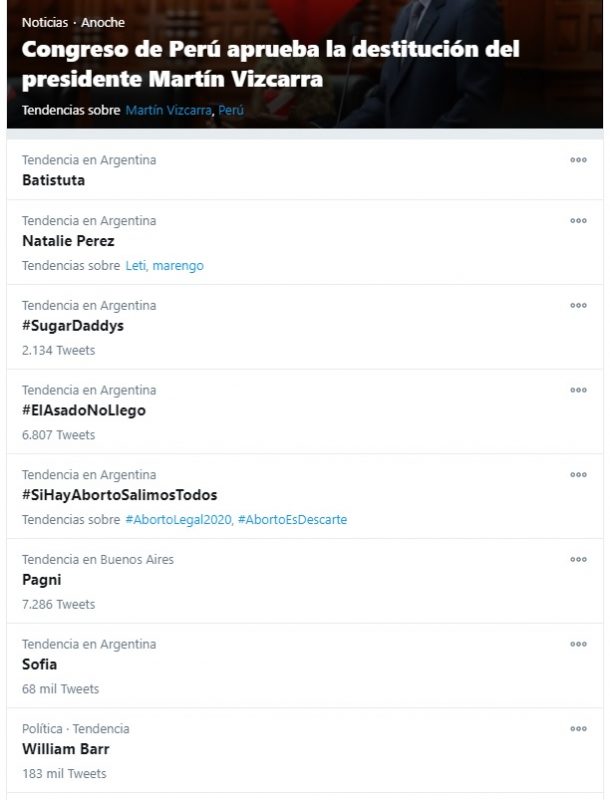Click three-dot menu beside #SugarDaddys
This screenshot has height=800, width=610.
click(x=578, y=305)
